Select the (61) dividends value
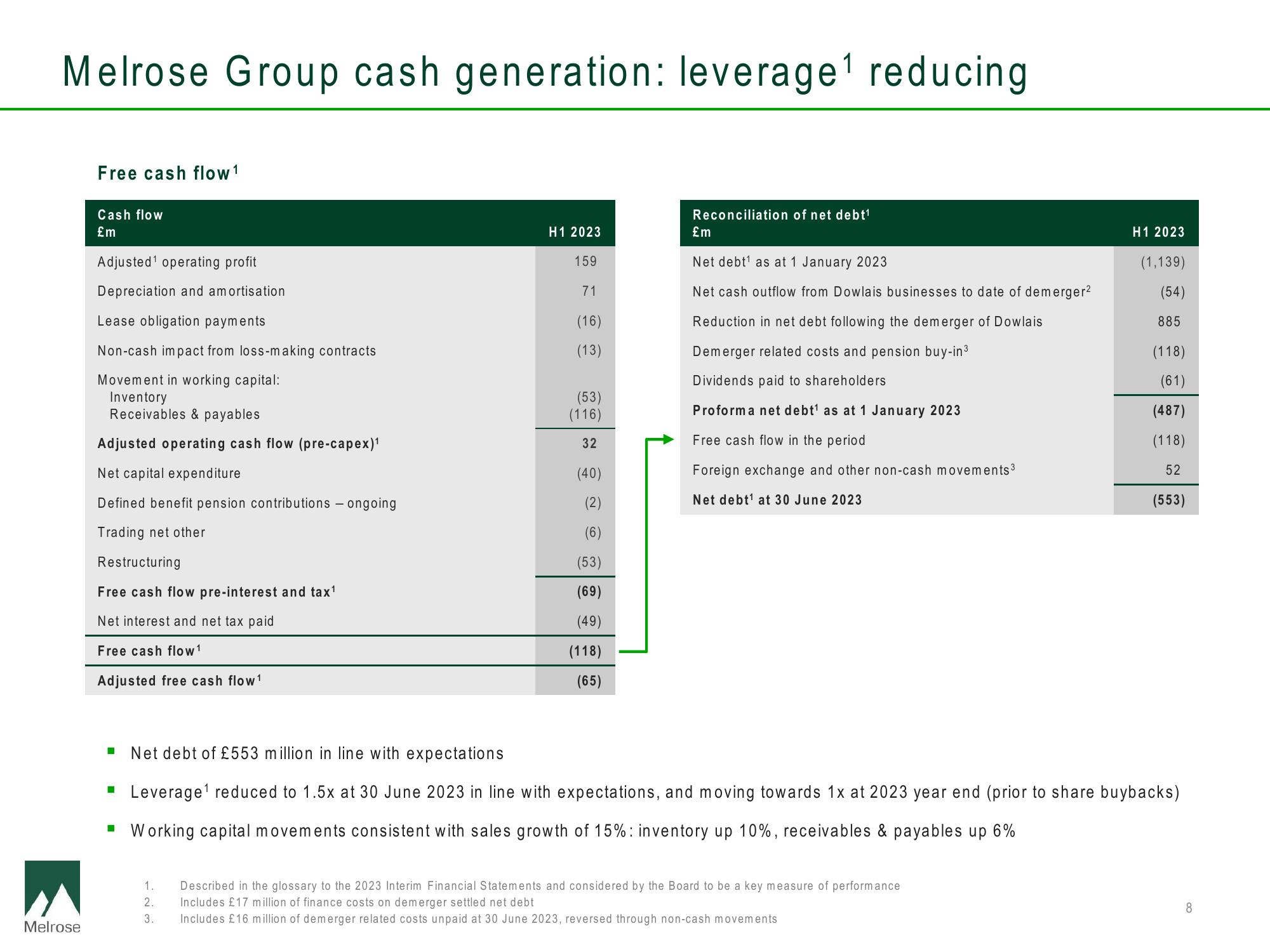This screenshot has height=952, width=1270. point(1172,381)
